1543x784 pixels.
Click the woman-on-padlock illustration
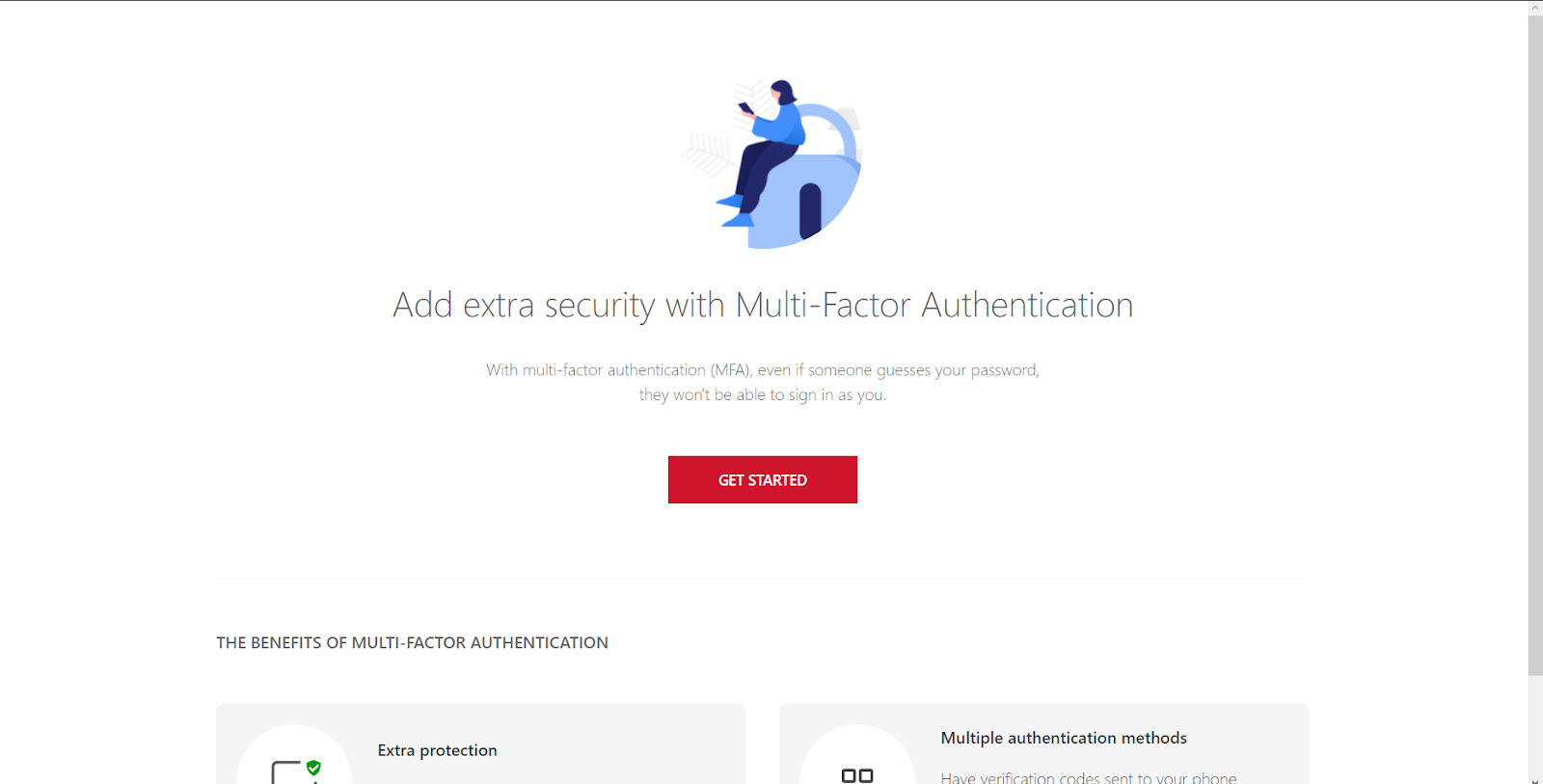[x=771, y=164]
